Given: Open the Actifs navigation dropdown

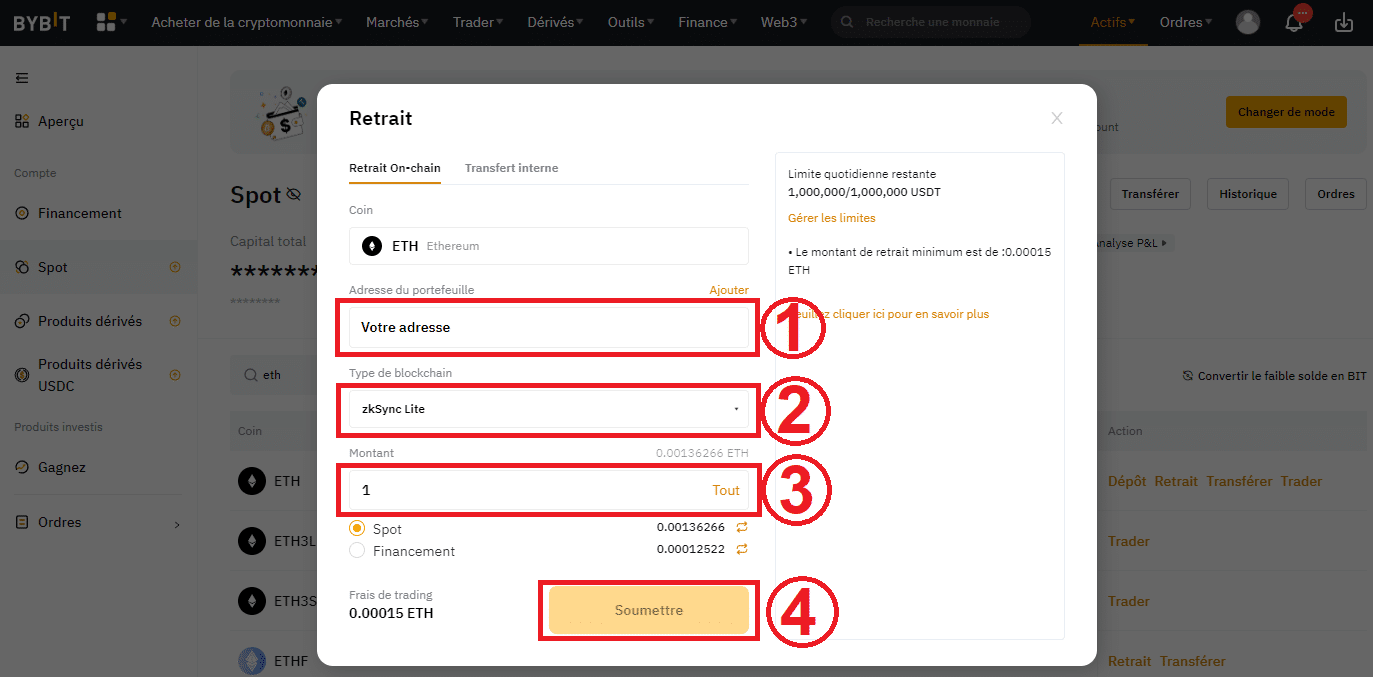Looking at the screenshot, I should [1112, 20].
